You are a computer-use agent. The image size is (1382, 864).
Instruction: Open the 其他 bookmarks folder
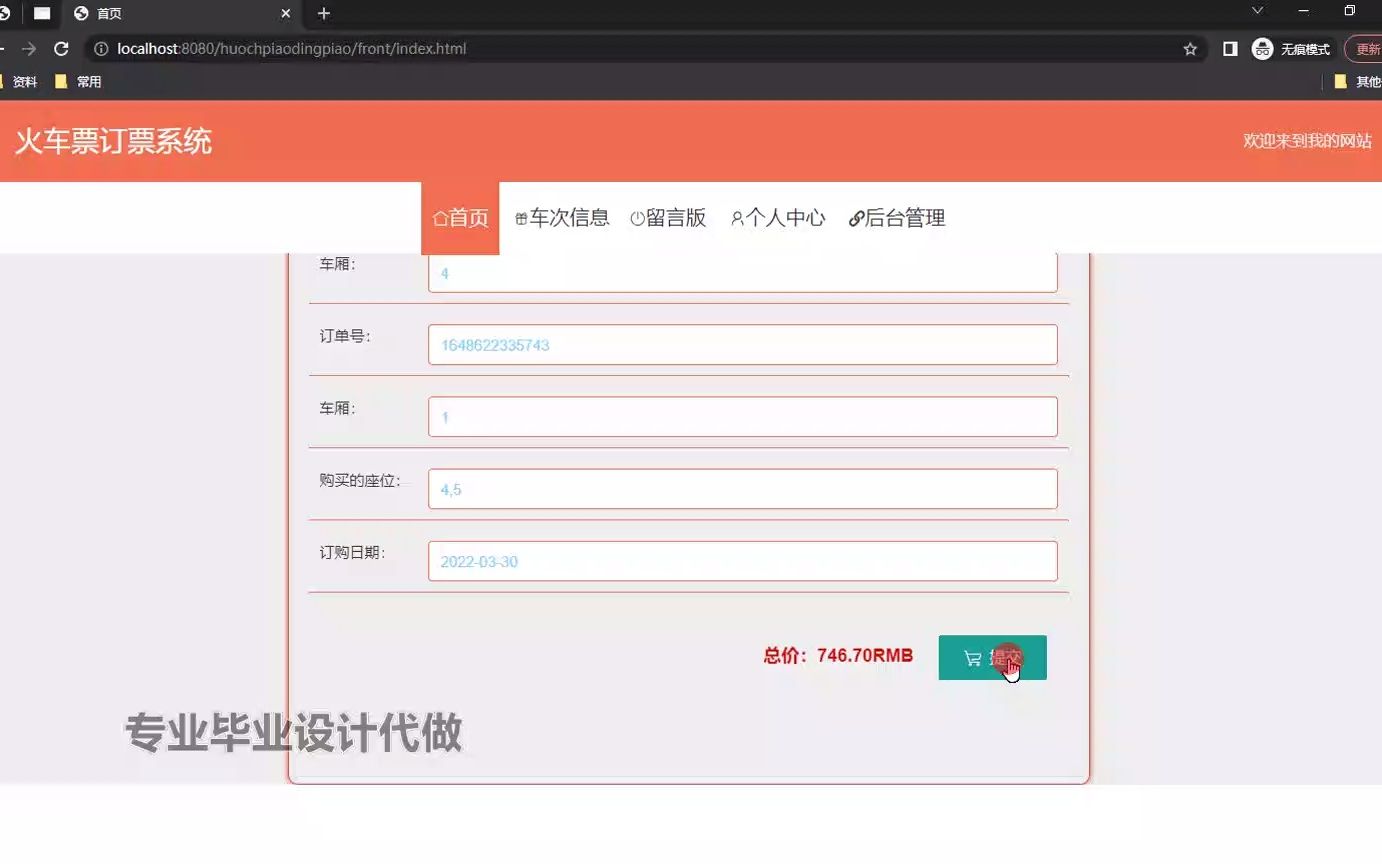click(1358, 82)
